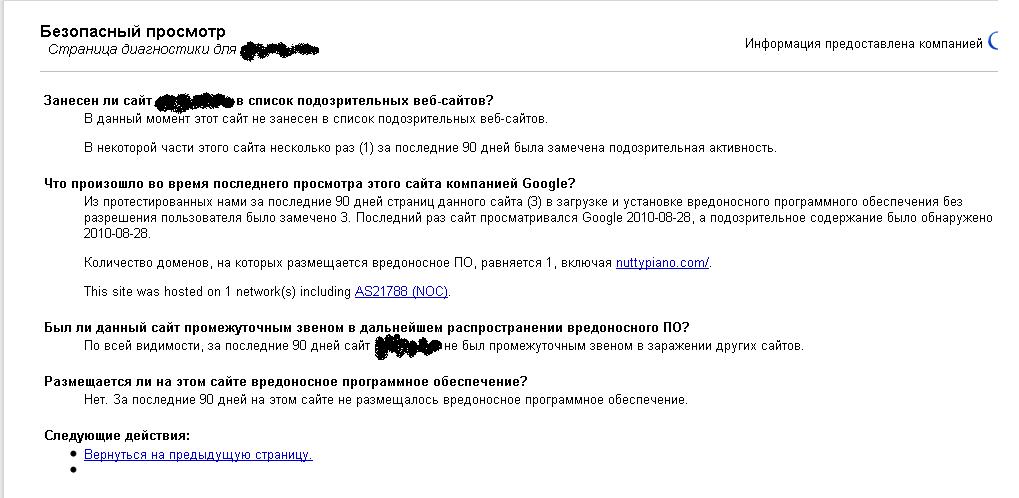Click the "Безопасный просмотр" page title
Screen dimensions: 1019x498
pos(135,32)
